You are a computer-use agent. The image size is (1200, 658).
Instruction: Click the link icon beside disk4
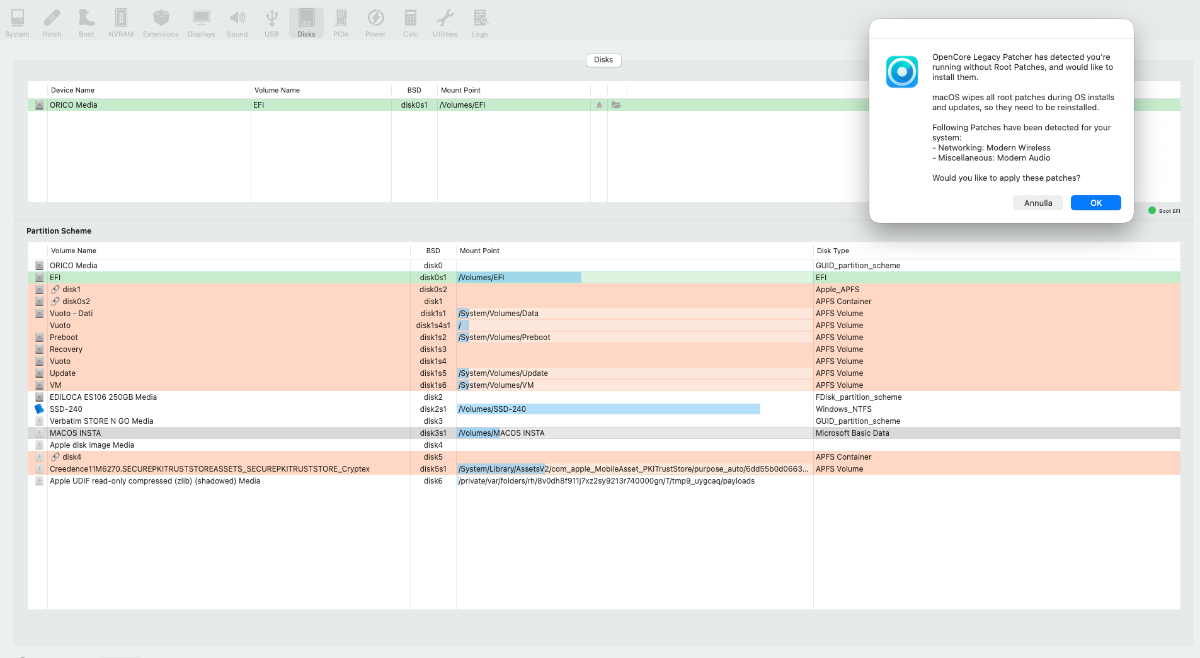coord(55,457)
